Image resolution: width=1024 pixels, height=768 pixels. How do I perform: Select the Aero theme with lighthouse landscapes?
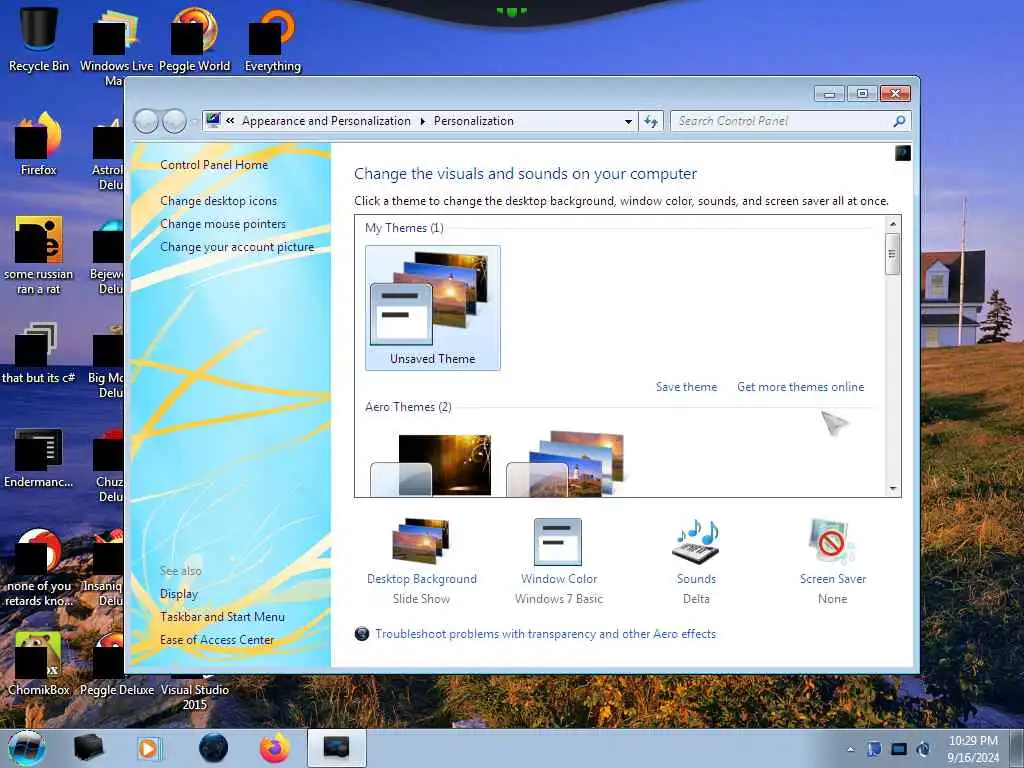click(x=566, y=464)
